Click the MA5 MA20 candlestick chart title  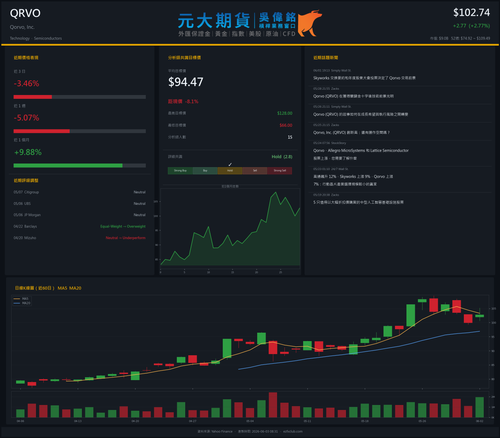(48, 288)
